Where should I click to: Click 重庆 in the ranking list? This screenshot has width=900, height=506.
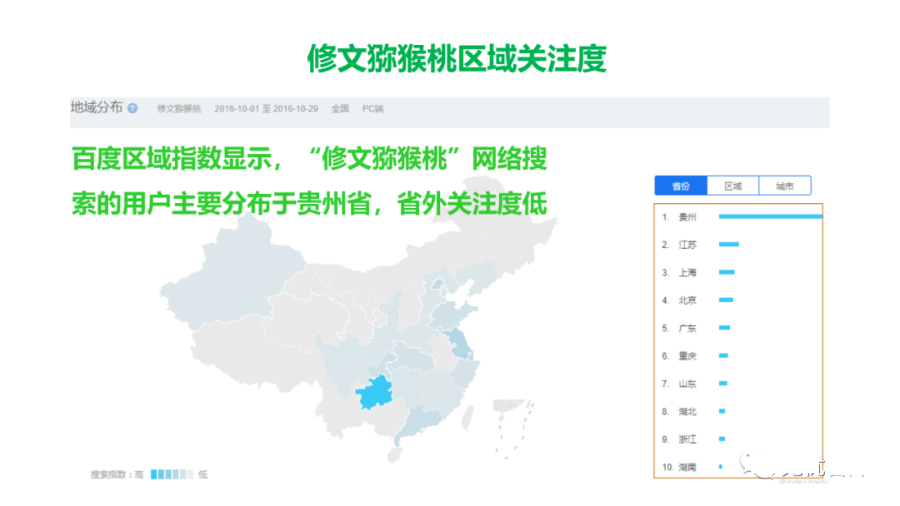pos(687,356)
